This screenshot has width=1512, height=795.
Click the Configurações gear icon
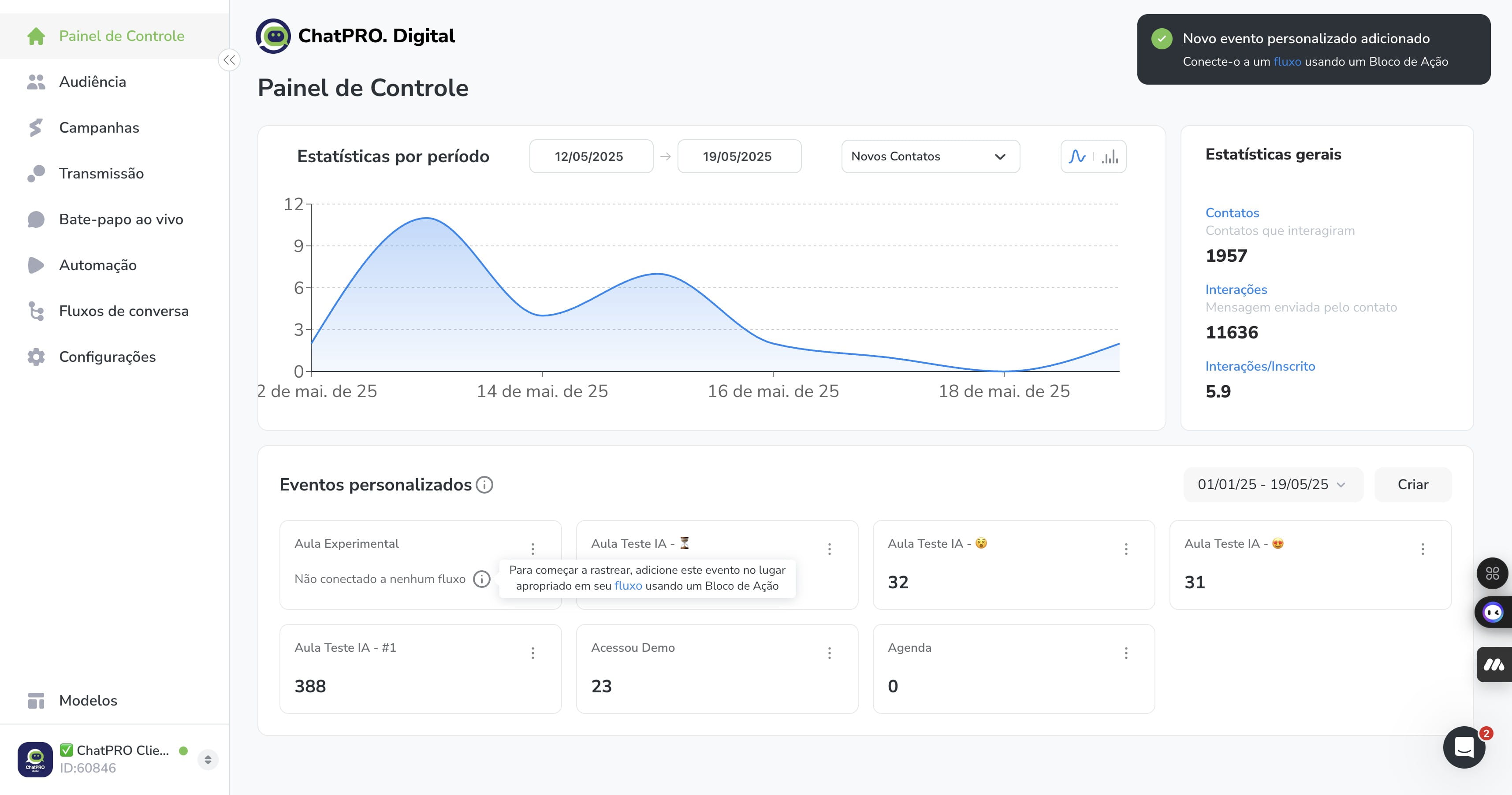coord(36,357)
